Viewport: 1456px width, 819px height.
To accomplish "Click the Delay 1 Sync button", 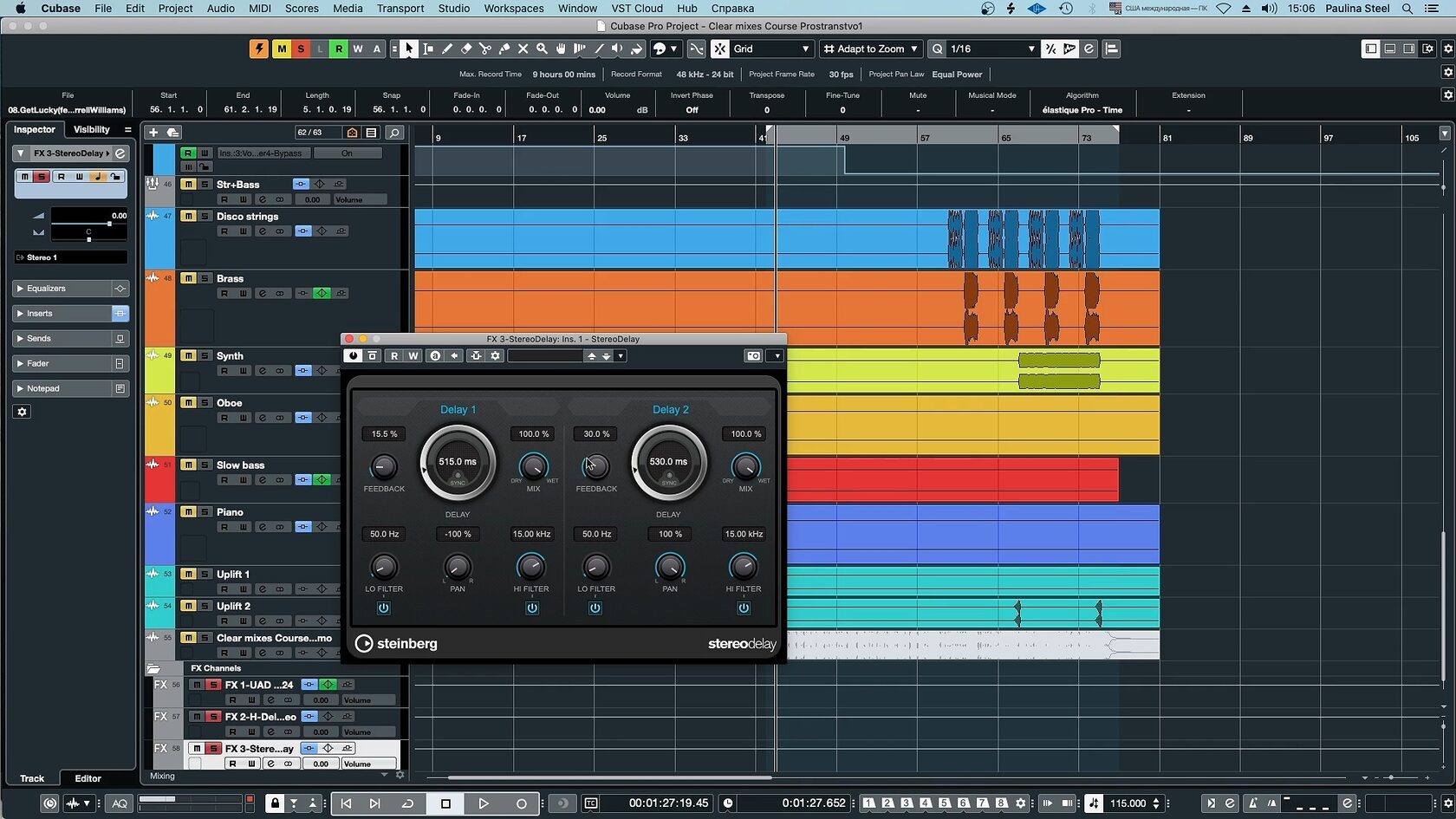I will pos(458,480).
